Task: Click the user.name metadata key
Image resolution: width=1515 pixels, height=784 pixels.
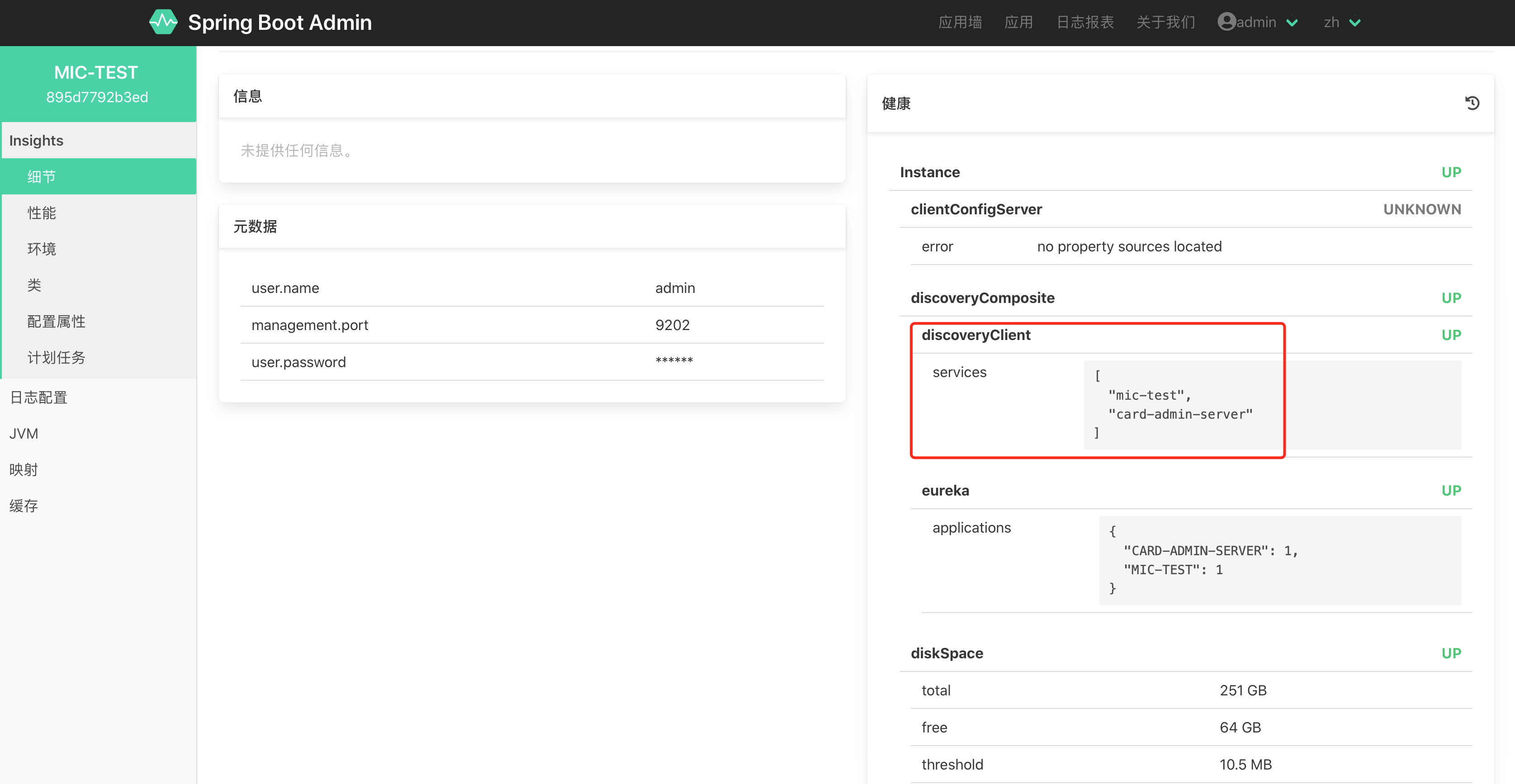Action: pyautogui.click(x=285, y=288)
